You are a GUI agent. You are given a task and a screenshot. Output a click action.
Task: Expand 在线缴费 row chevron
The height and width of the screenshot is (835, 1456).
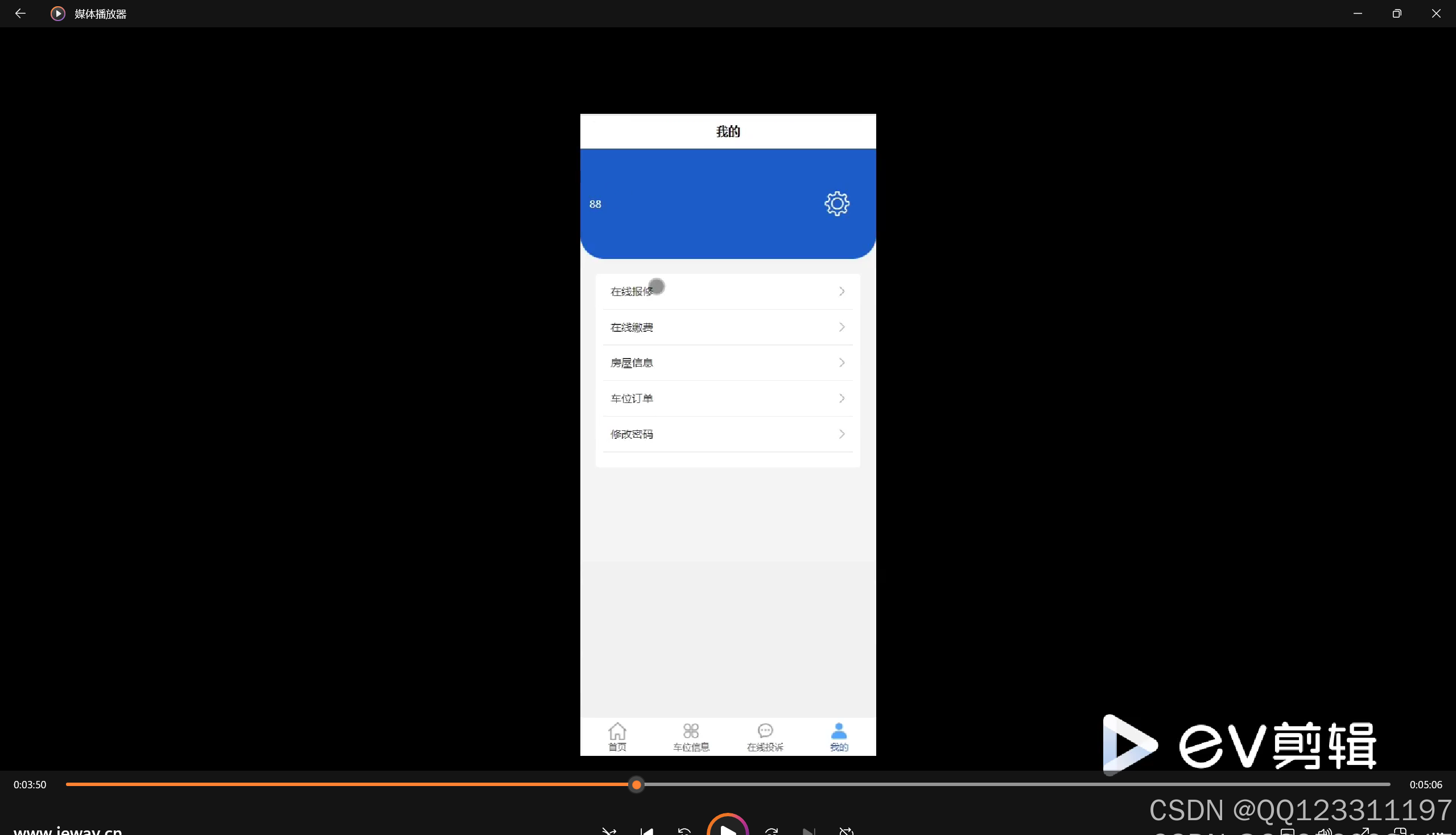(842, 327)
